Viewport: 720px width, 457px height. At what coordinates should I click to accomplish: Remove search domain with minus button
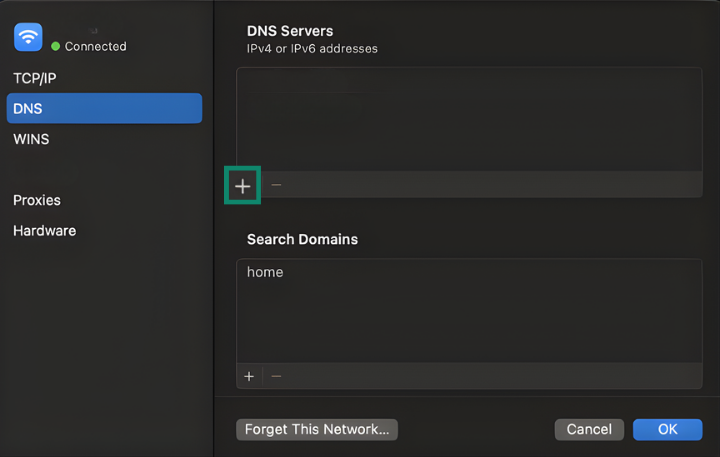(276, 377)
